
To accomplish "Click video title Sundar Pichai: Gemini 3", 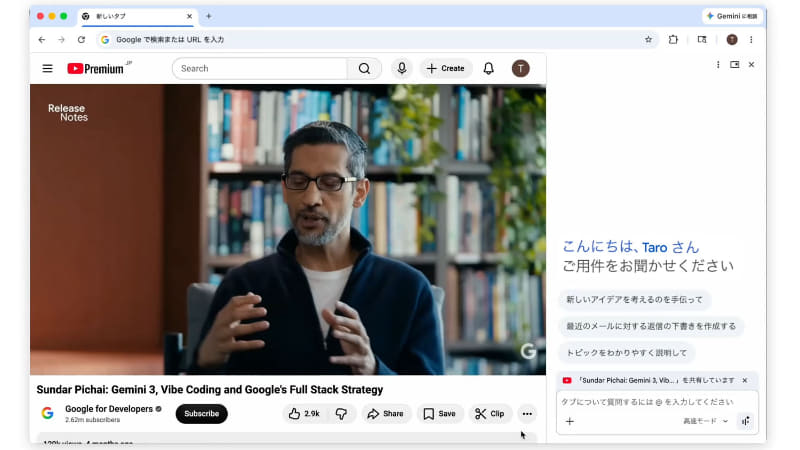I will coord(210,390).
